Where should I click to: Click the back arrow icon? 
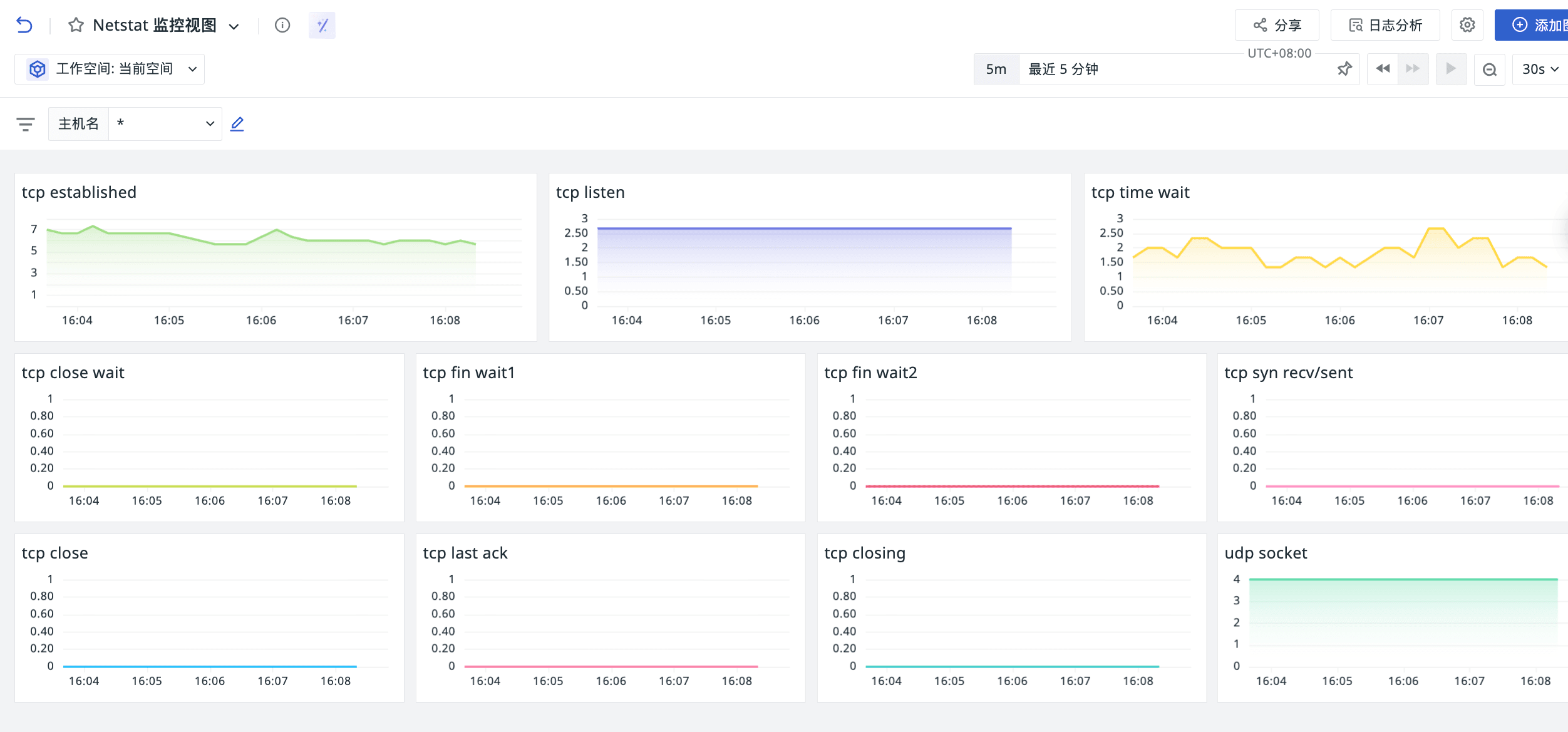[x=24, y=25]
